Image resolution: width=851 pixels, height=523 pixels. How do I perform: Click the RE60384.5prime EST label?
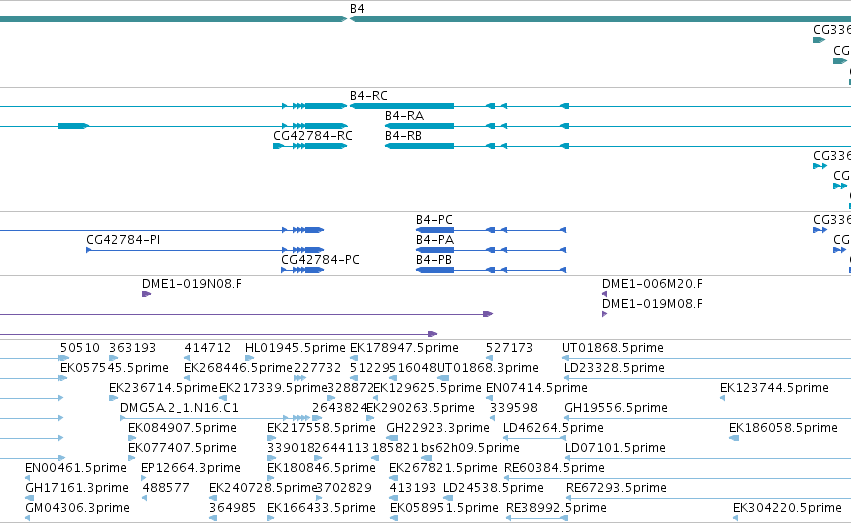[555, 468]
